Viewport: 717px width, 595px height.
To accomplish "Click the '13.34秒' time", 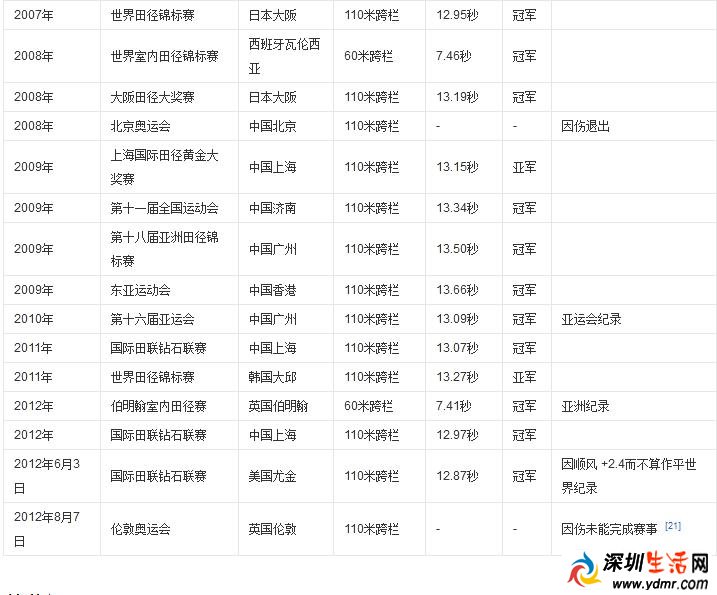I will pos(457,208).
